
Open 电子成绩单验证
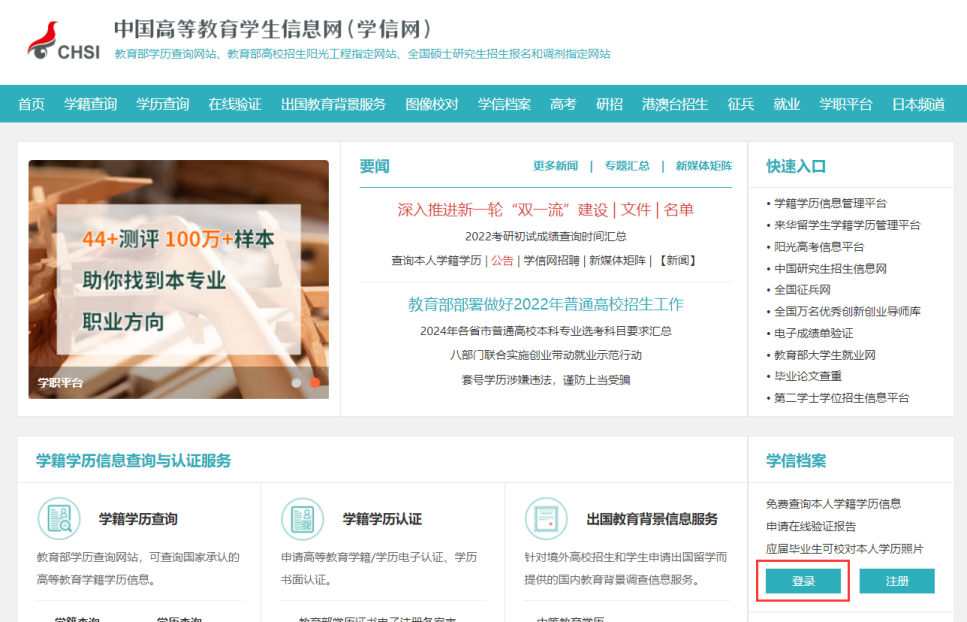pyautogui.click(x=813, y=334)
